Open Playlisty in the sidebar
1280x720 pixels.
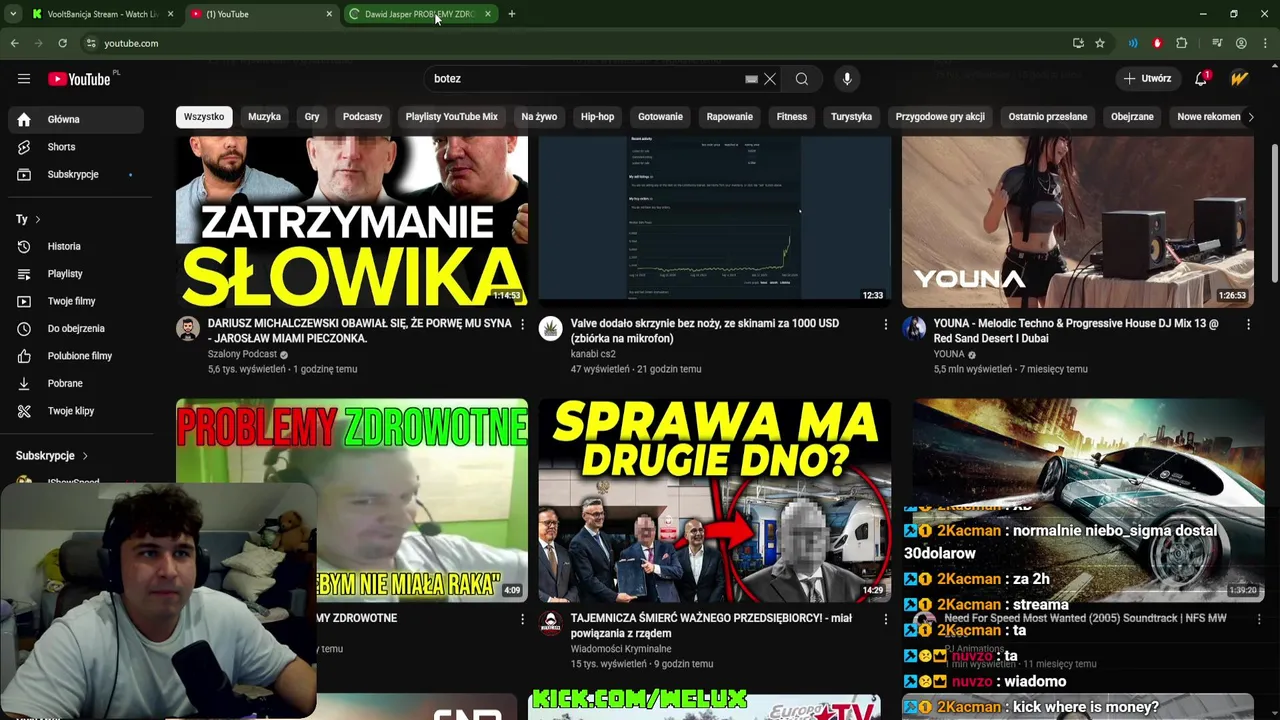pos(74,274)
